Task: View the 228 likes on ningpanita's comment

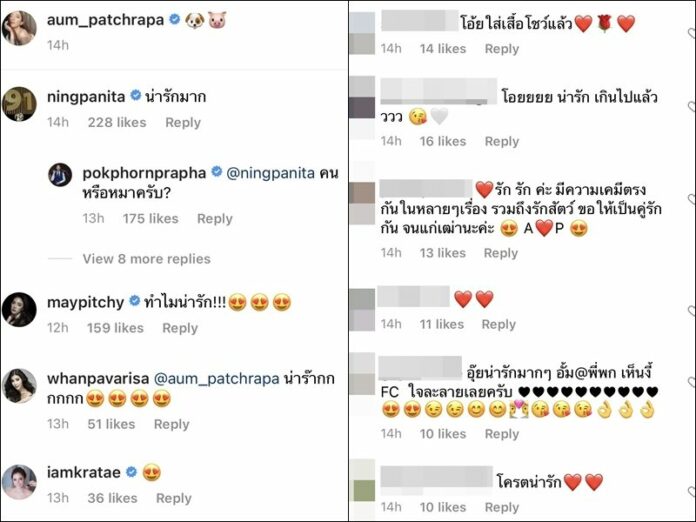Action: (117, 123)
